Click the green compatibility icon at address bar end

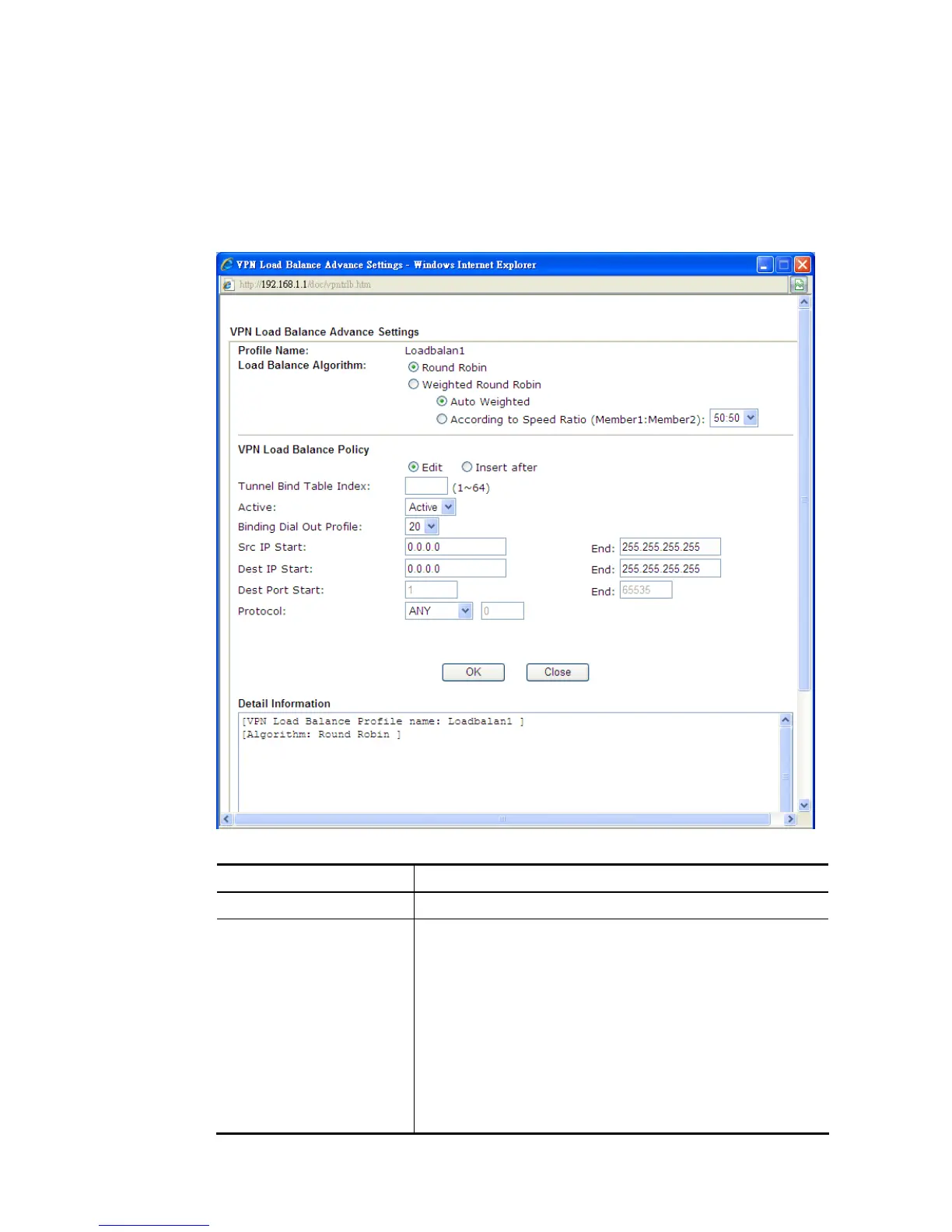pyautogui.click(x=800, y=285)
